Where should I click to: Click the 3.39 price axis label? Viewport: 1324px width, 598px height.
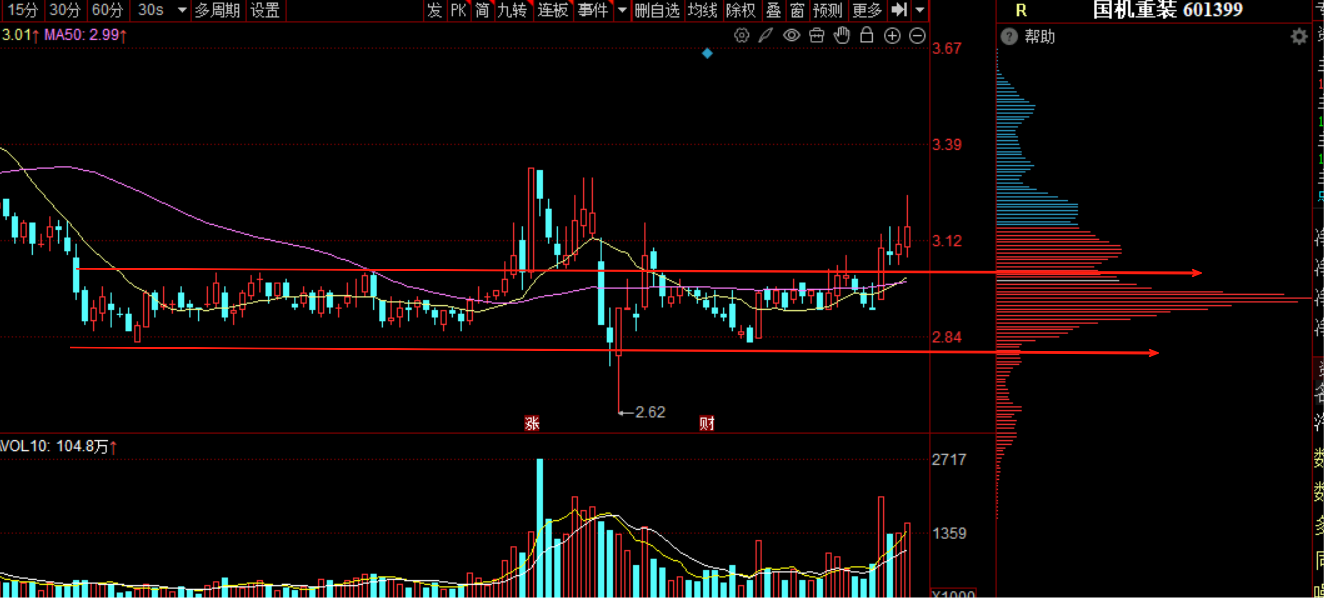click(946, 144)
